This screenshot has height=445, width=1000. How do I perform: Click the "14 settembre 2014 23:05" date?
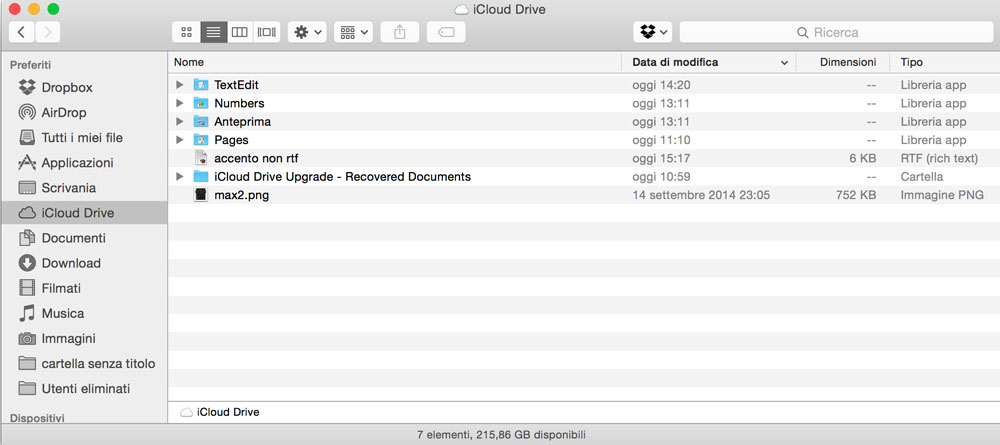click(x=701, y=195)
